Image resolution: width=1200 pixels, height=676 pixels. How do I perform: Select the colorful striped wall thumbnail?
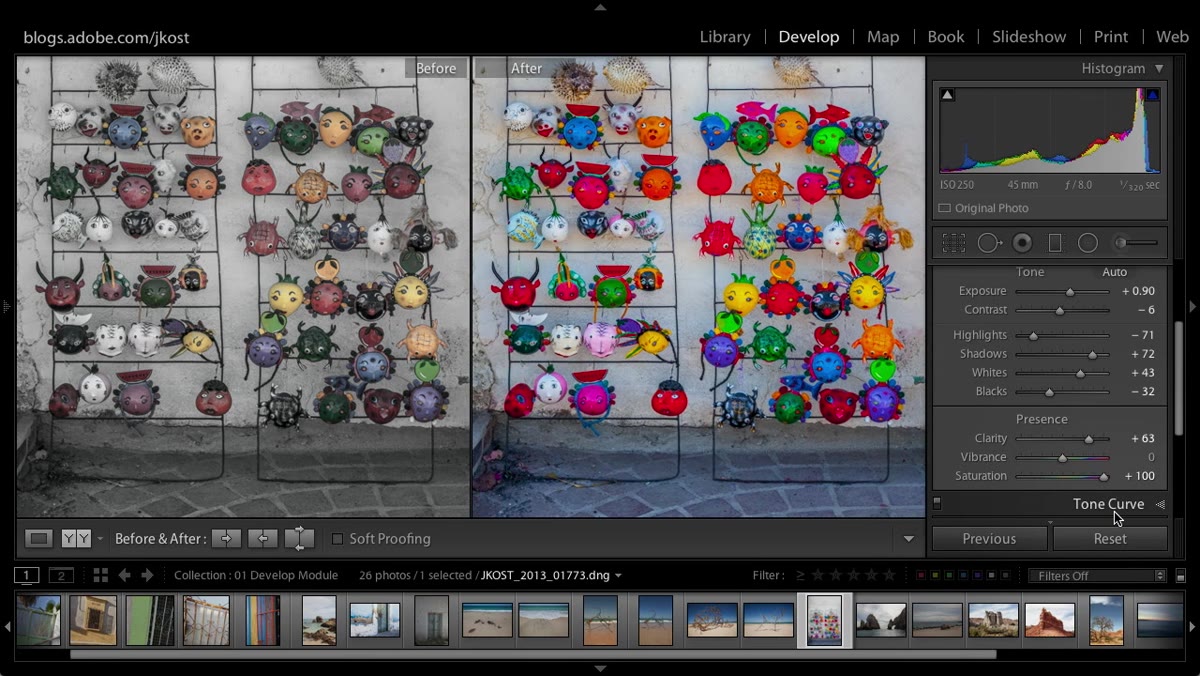pyautogui.click(x=263, y=620)
